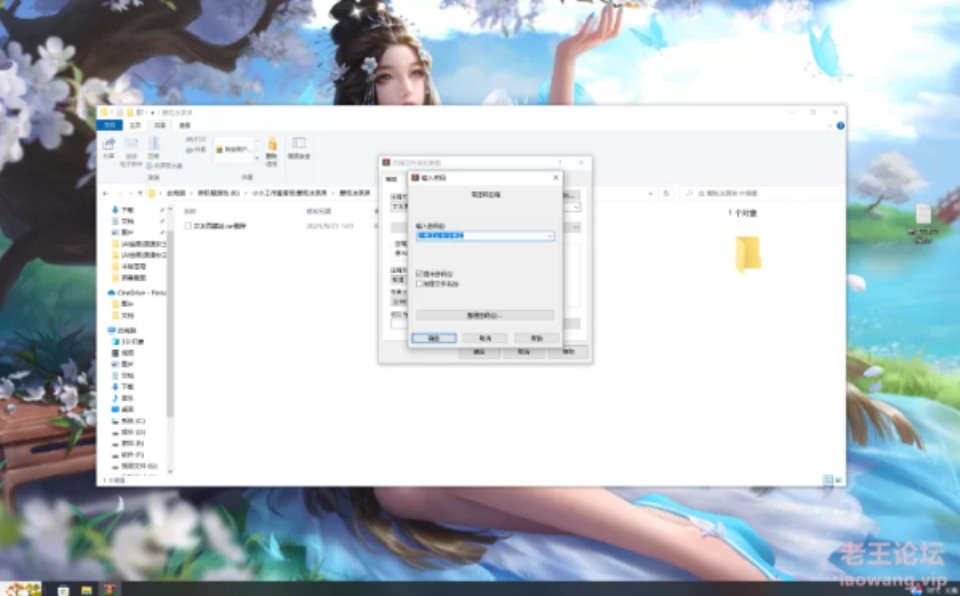Open 3D Objects under This PC

point(128,341)
